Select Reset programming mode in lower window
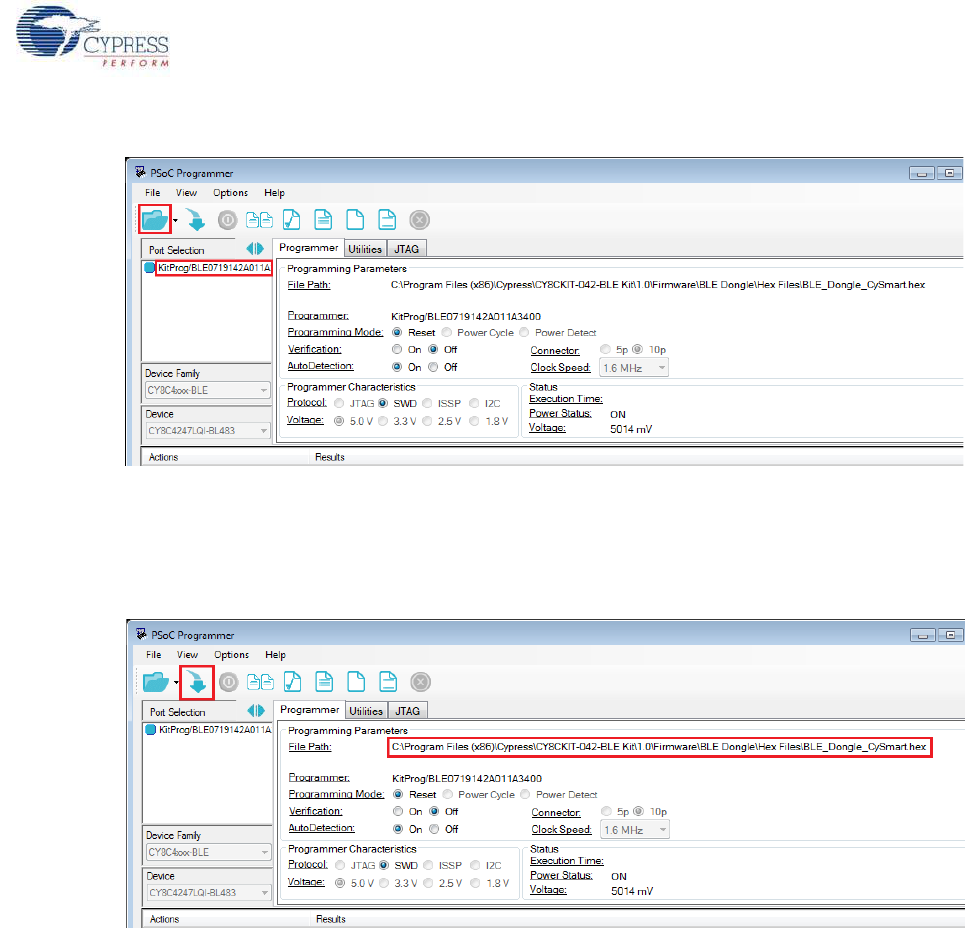This screenshot has width=965, height=928. (398, 794)
